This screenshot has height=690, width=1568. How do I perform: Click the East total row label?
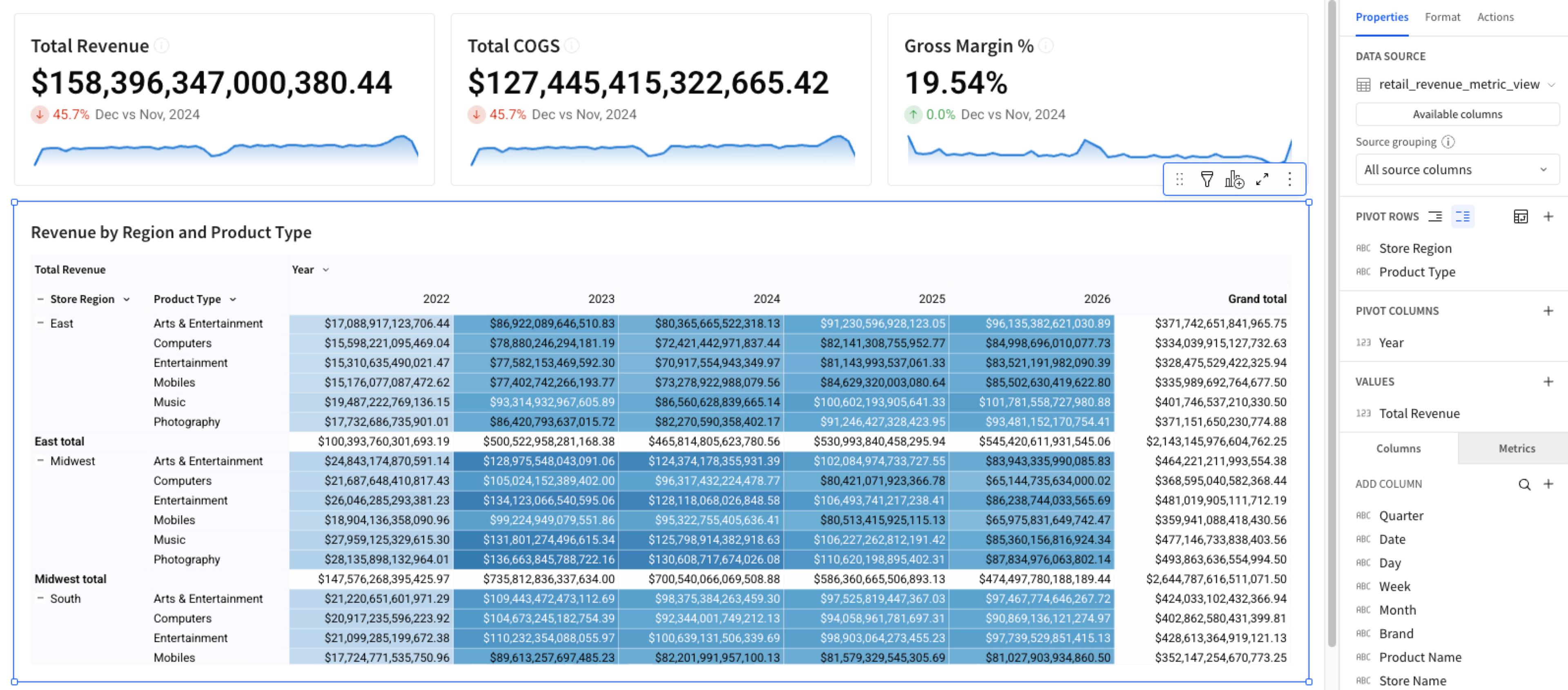[x=59, y=441]
